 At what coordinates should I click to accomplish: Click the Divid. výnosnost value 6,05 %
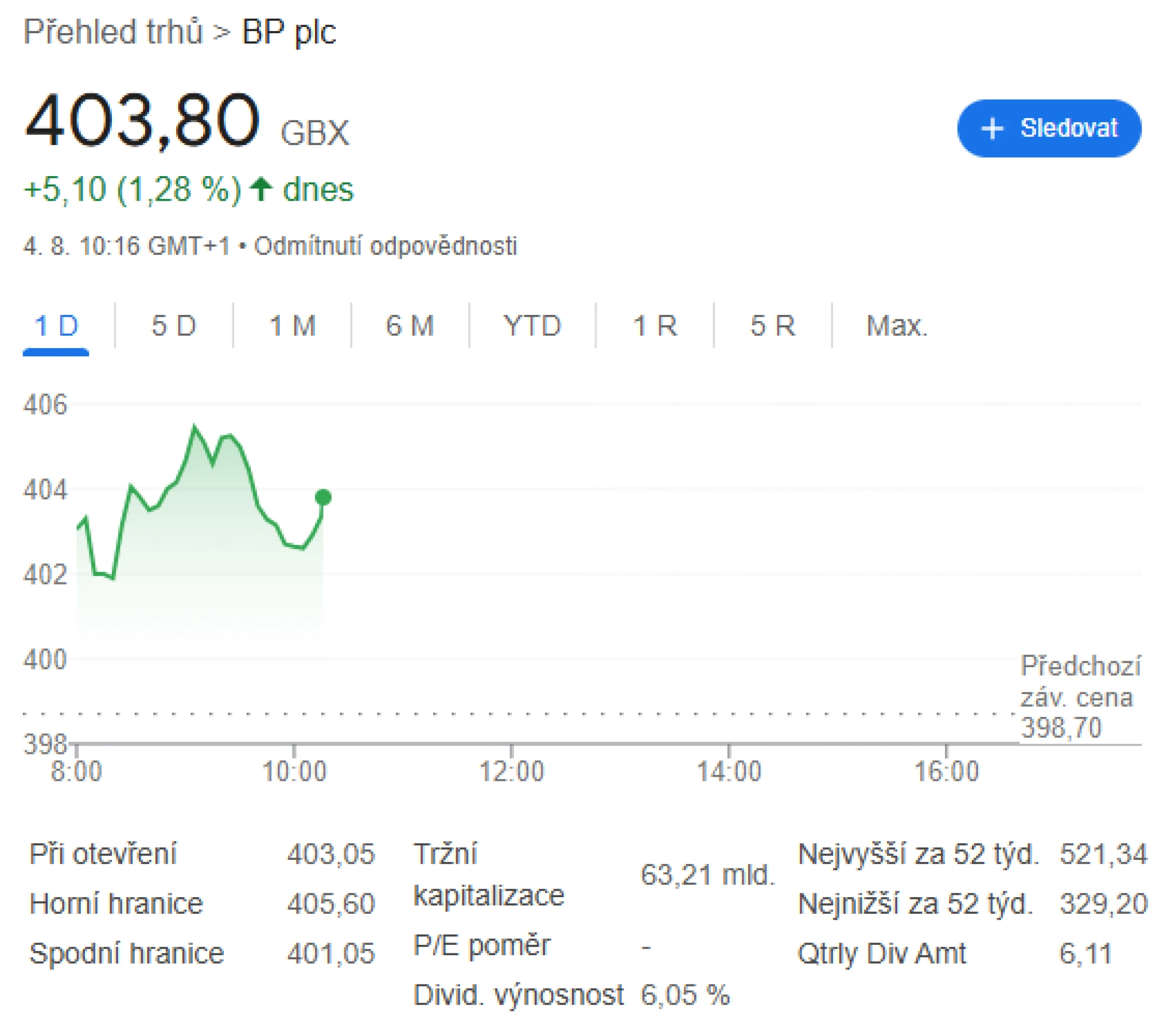coord(685,995)
